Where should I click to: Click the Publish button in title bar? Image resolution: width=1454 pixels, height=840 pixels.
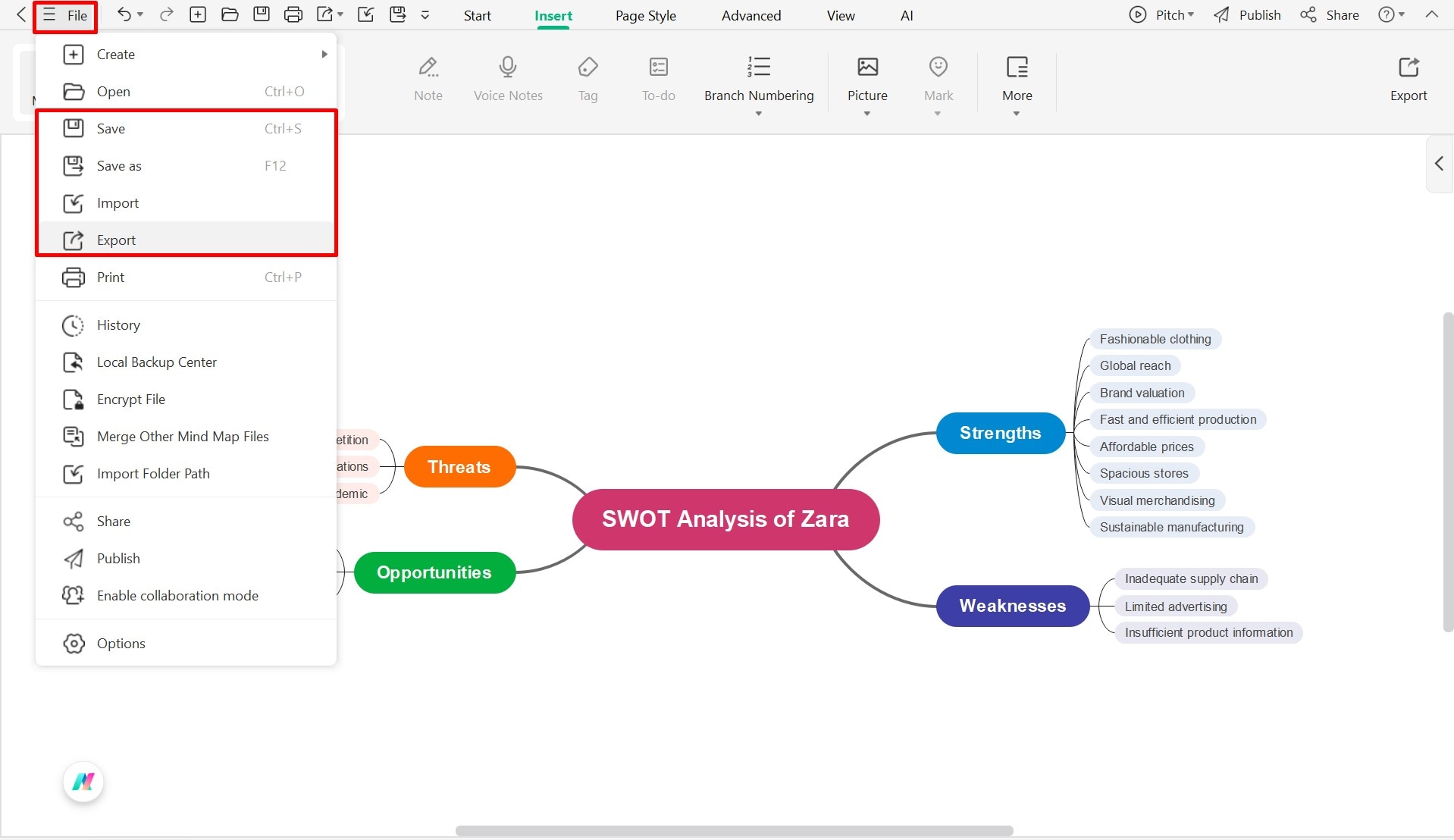point(1247,14)
